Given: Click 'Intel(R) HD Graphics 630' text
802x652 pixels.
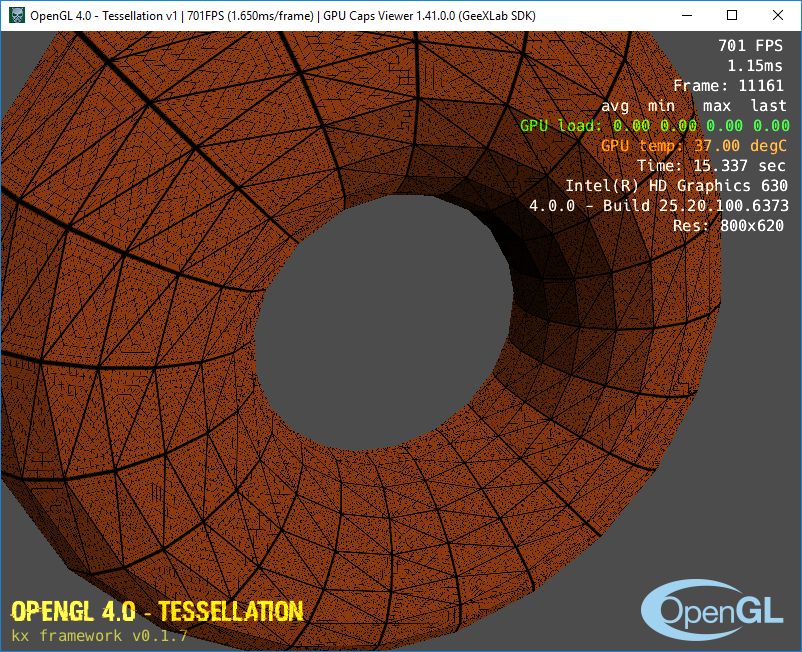Looking at the screenshot, I should [x=676, y=186].
